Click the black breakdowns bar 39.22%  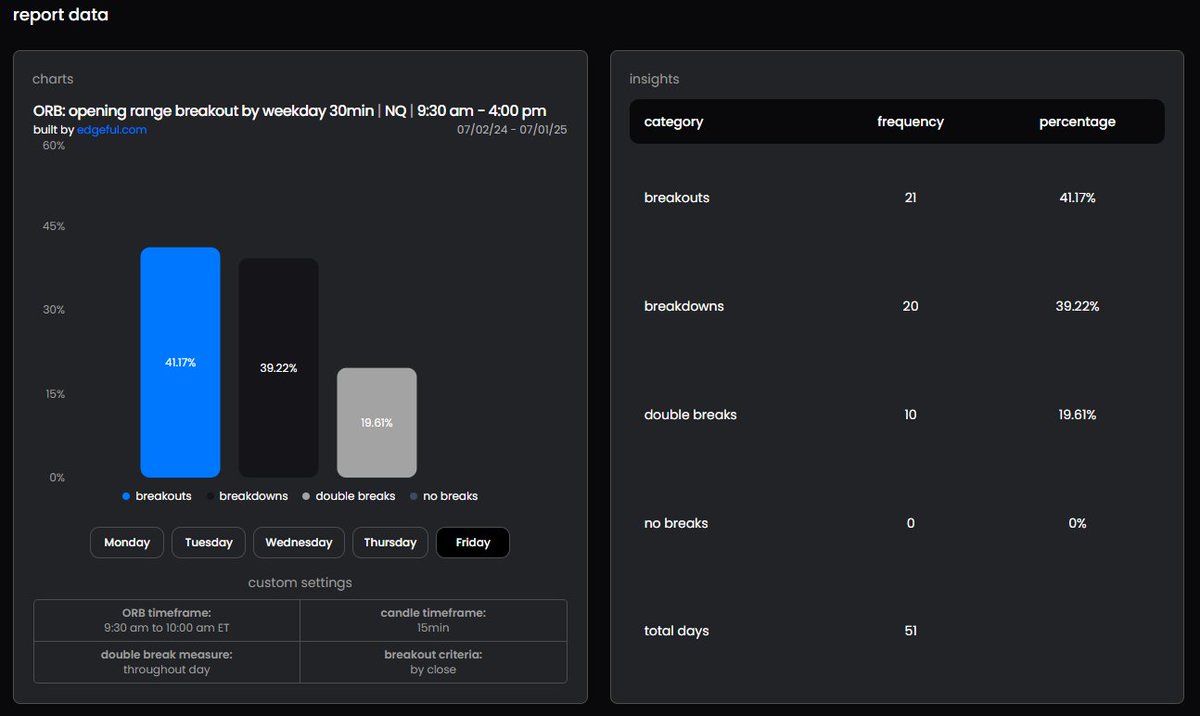coord(278,368)
